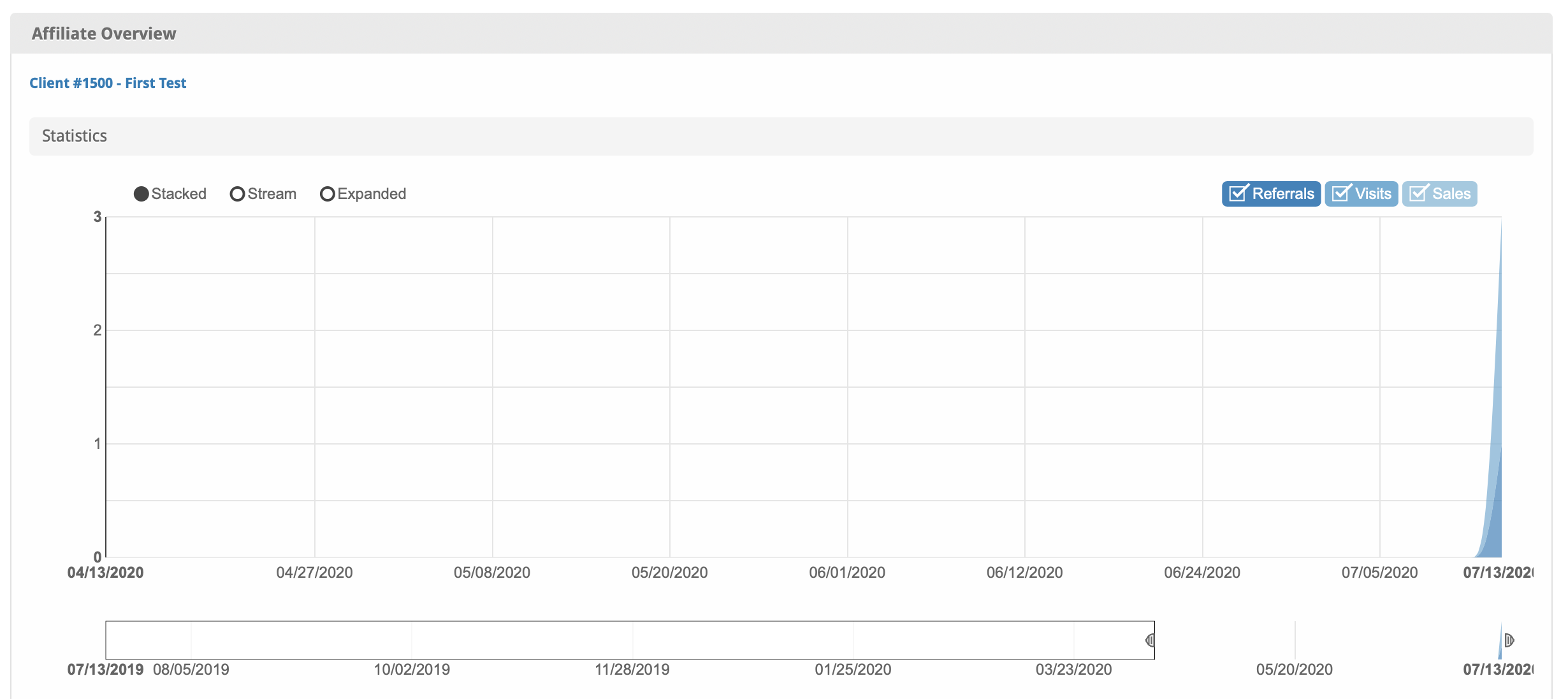The image size is (1568, 699).
Task: Grab the left date-range brush handle
Action: pyautogui.click(x=1151, y=640)
